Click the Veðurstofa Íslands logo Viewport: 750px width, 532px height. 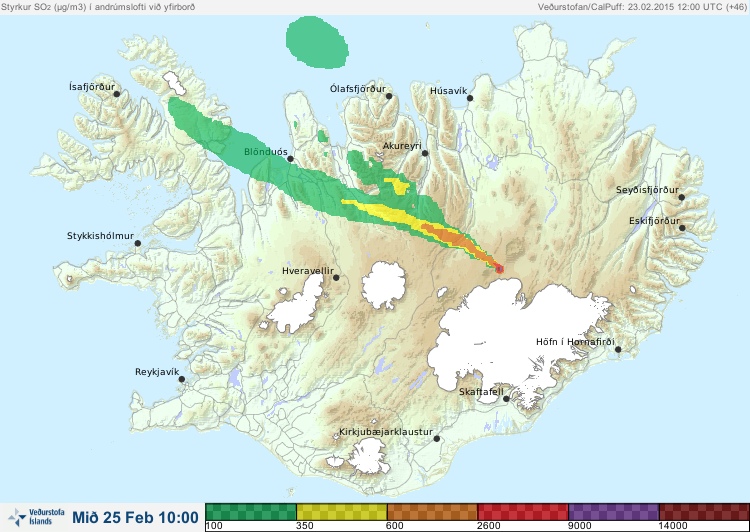36,517
